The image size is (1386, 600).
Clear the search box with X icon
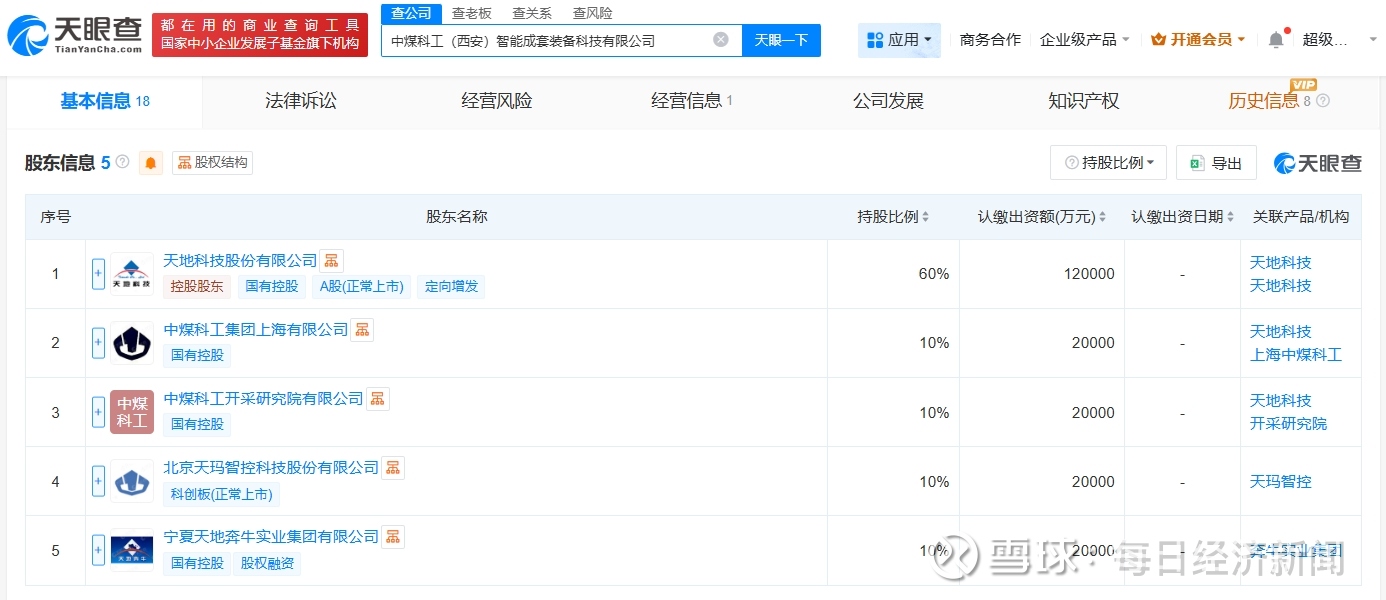721,40
